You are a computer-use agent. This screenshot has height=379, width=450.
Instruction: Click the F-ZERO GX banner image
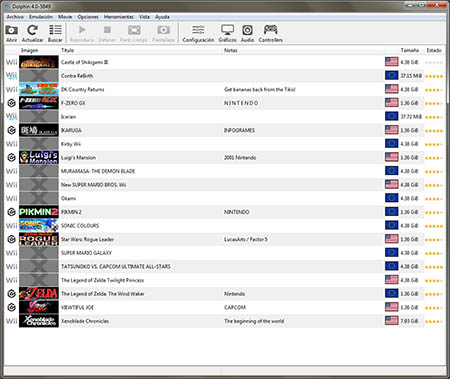coord(39,103)
